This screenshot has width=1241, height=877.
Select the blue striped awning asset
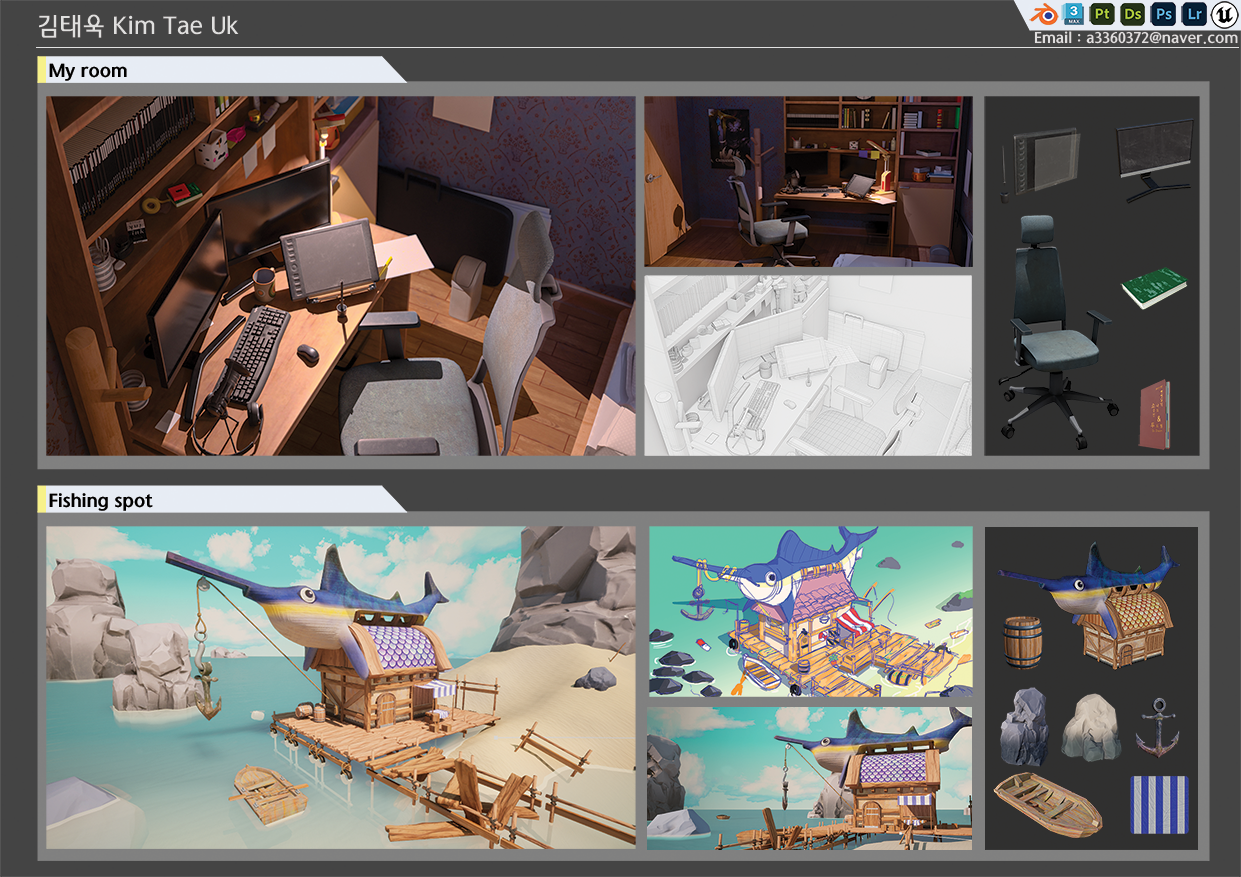click(1159, 805)
